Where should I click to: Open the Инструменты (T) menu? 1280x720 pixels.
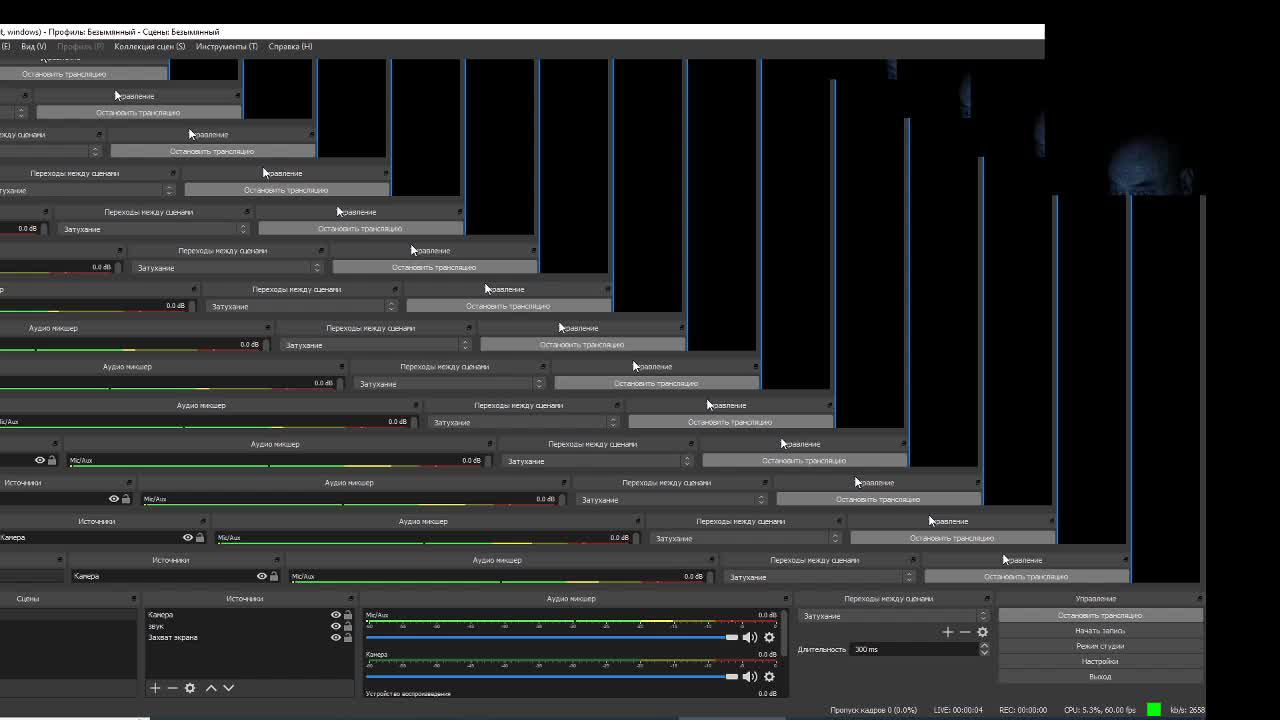(226, 46)
